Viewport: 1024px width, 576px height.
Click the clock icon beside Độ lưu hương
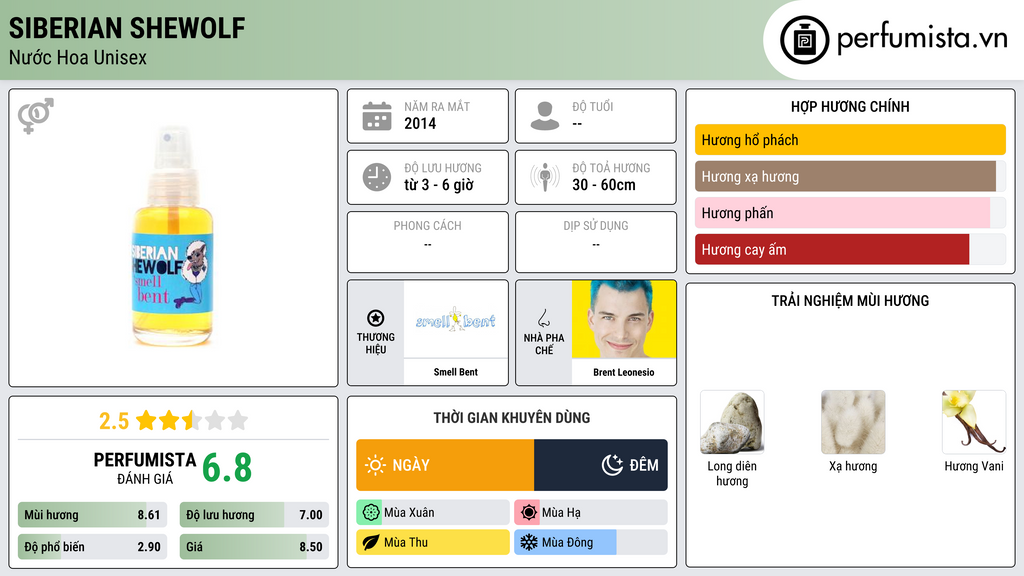click(377, 177)
